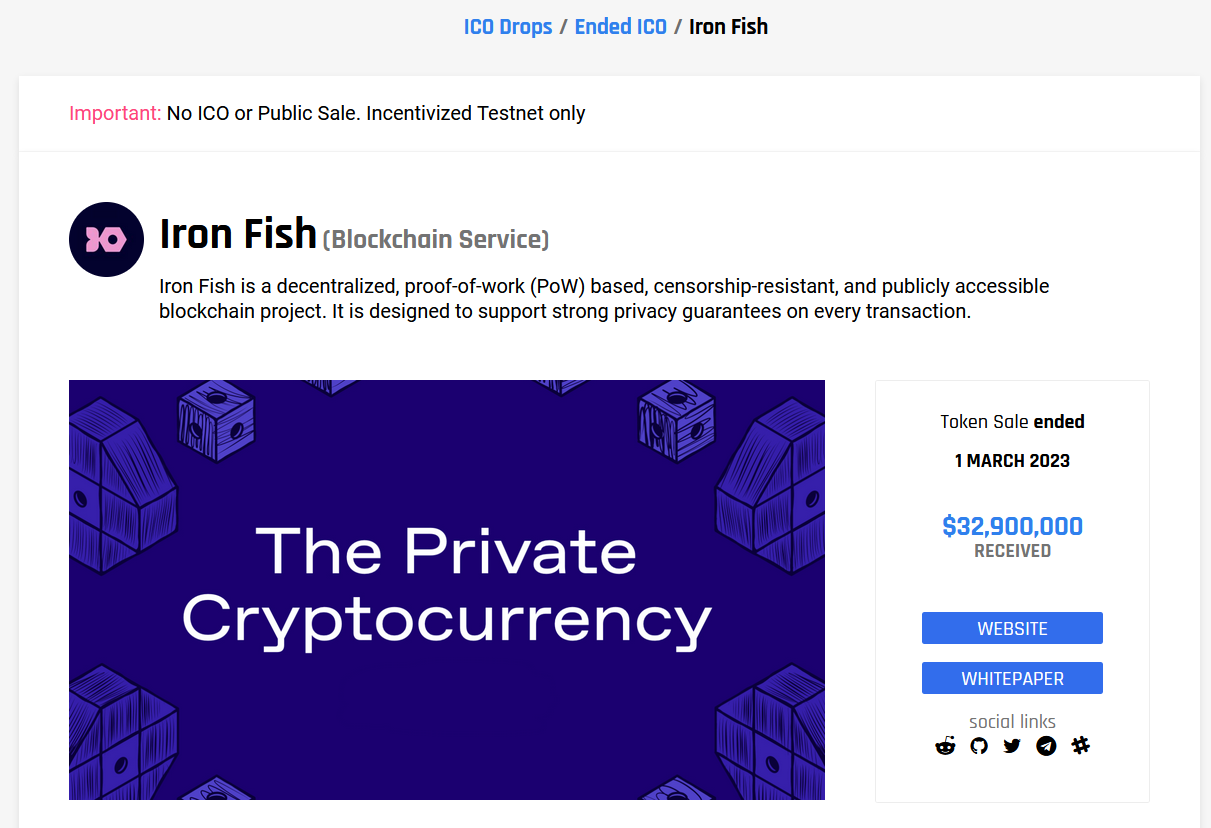1211x828 pixels.
Task: Click the pink Important notice label
Action: (115, 113)
